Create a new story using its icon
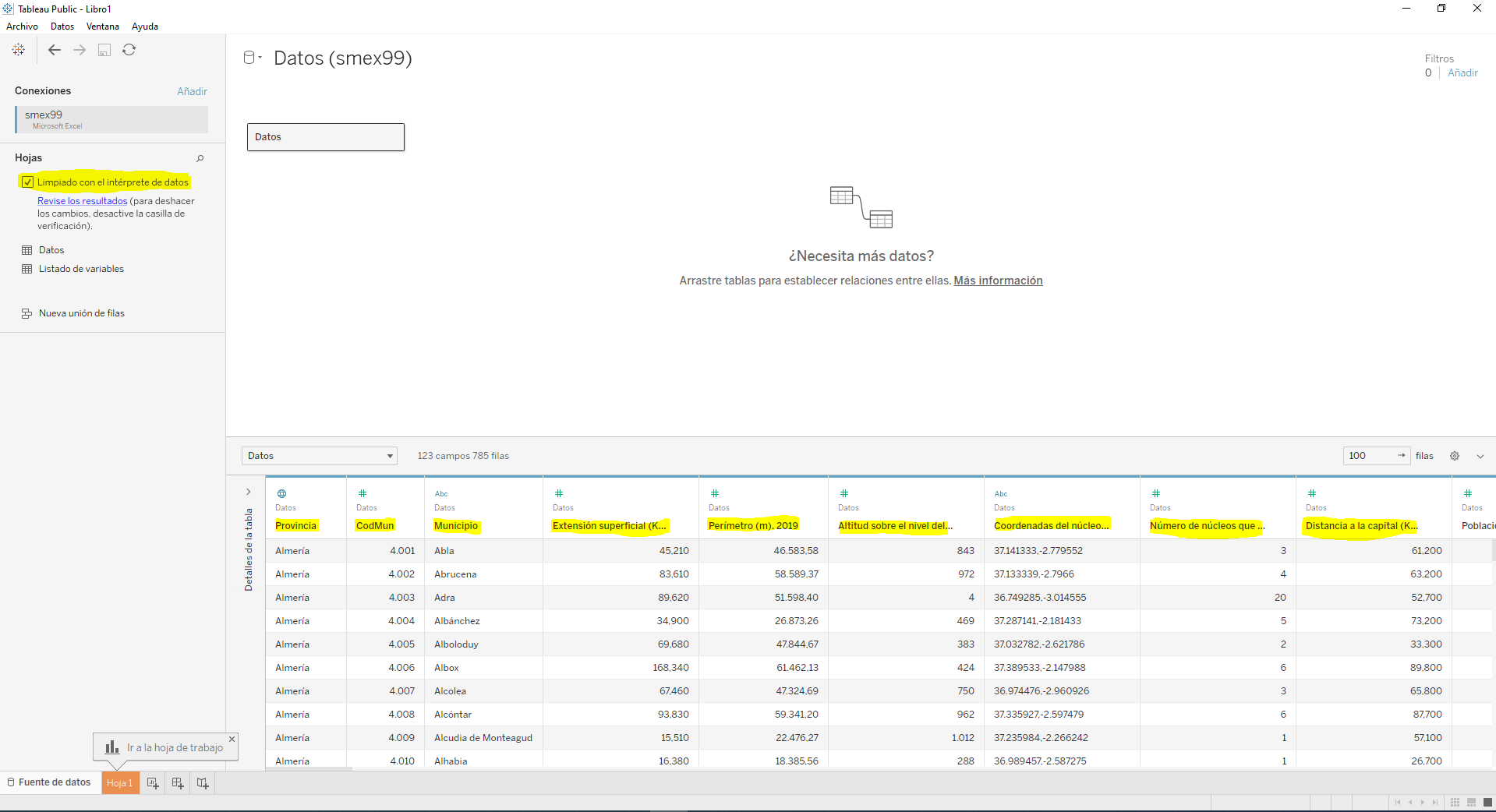Screen dimensions: 1496x812 point(202,782)
